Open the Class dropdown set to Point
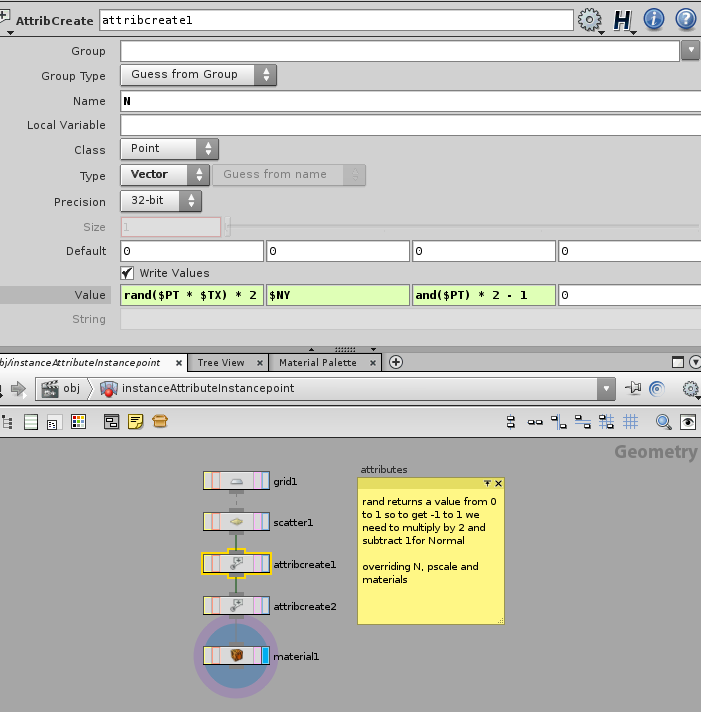 click(169, 149)
